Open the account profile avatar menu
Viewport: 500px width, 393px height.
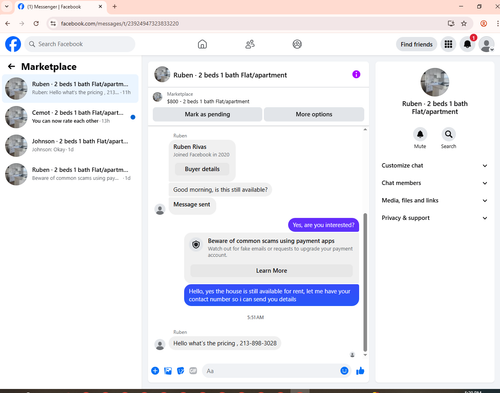point(486,44)
